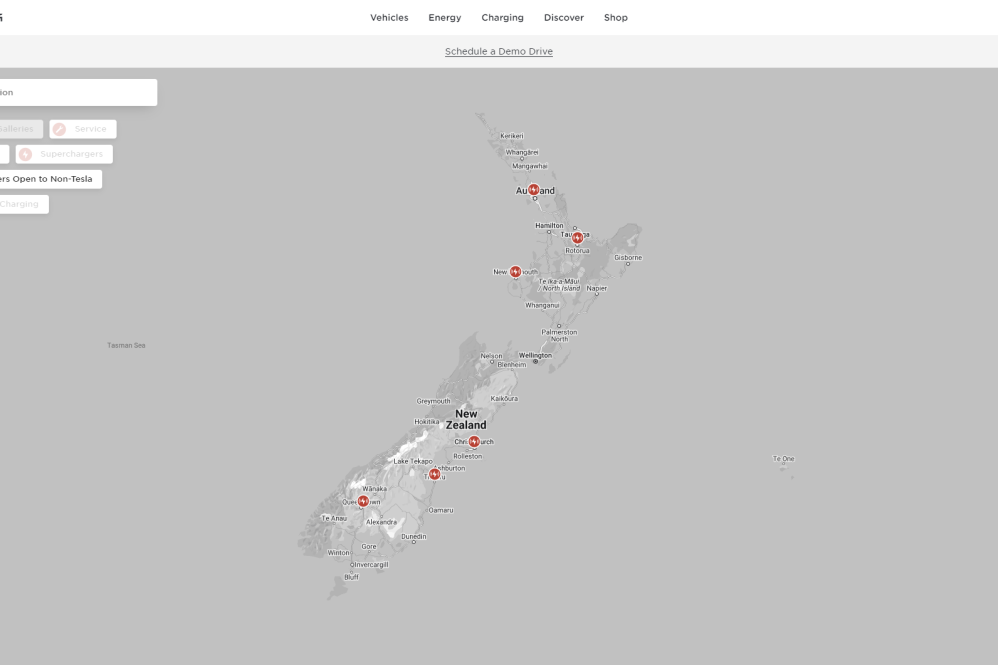Click the wrench icon on the Service filter
Screen dimensions: 998x665
59,128
